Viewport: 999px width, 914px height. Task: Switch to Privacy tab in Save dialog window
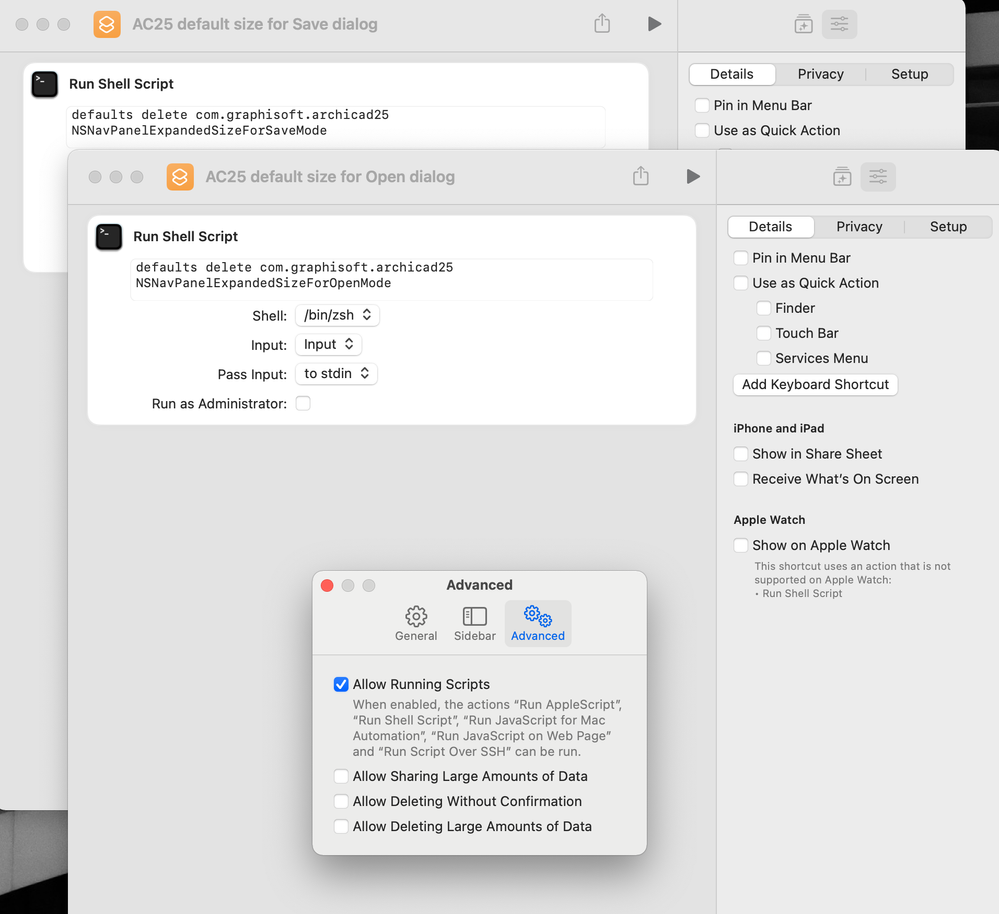click(x=821, y=74)
